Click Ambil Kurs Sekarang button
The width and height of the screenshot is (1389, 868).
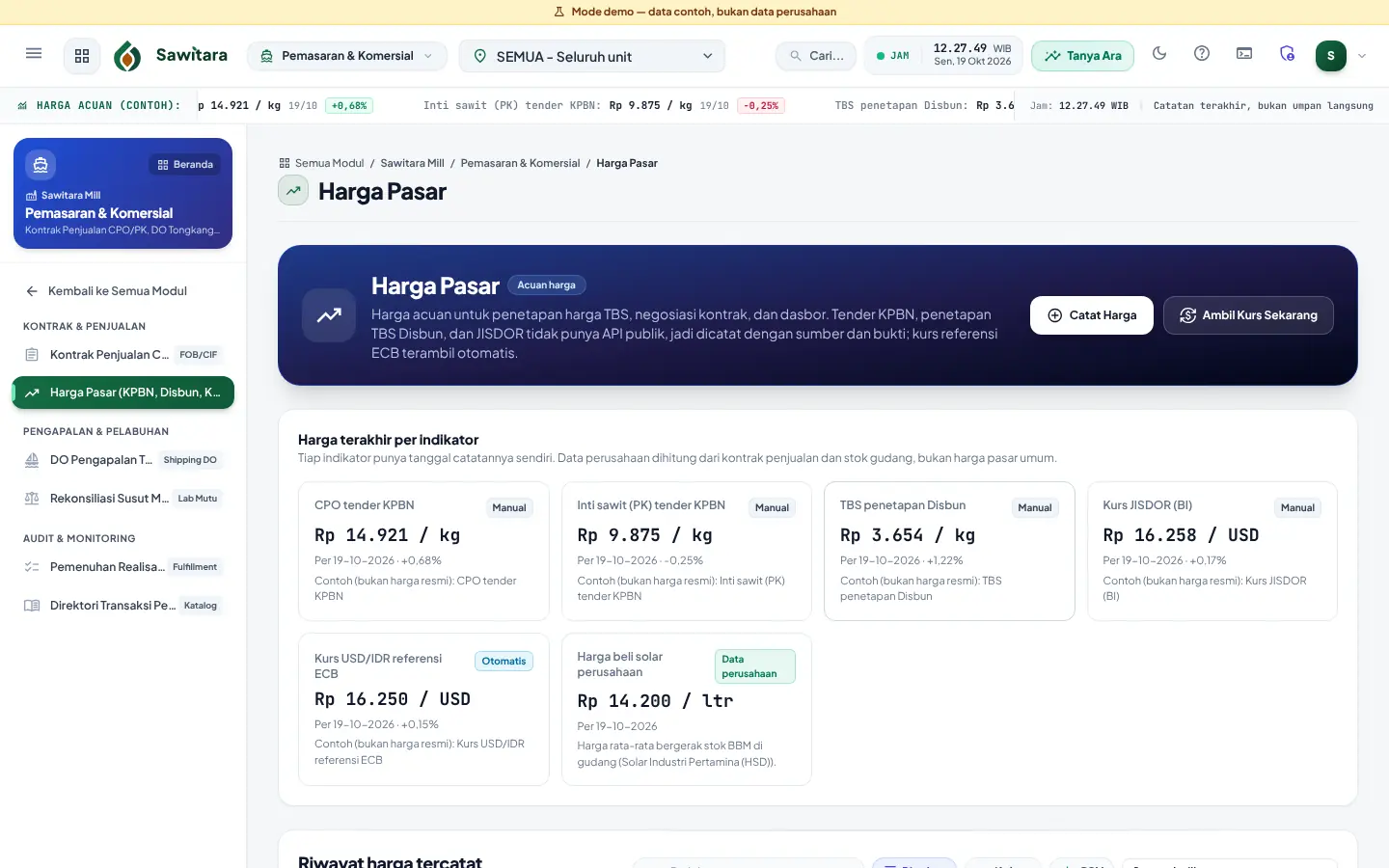coord(1248,315)
